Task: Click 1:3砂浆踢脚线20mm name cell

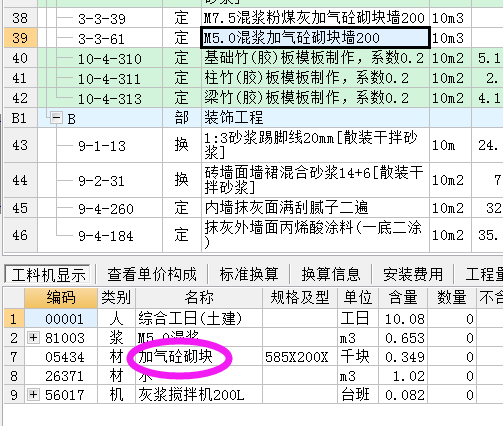Action: pyautogui.click(x=315, y=145)
